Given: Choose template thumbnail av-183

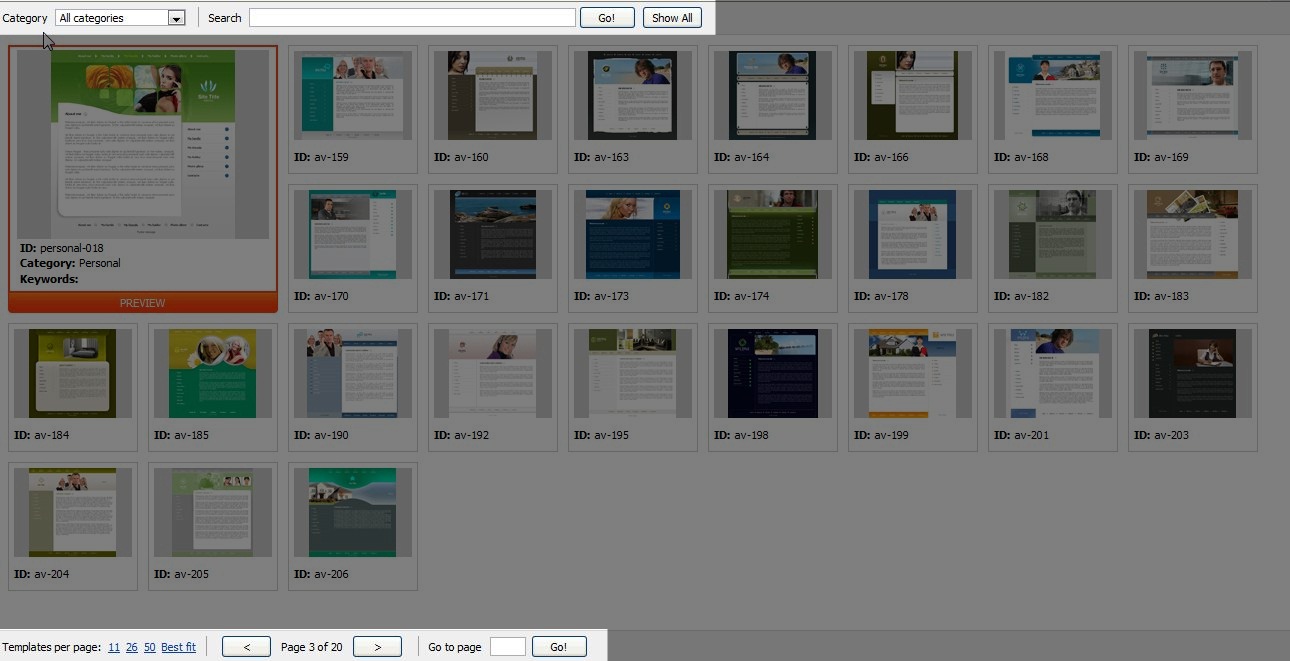Looking at the screenshot, I should [1192, 234].
